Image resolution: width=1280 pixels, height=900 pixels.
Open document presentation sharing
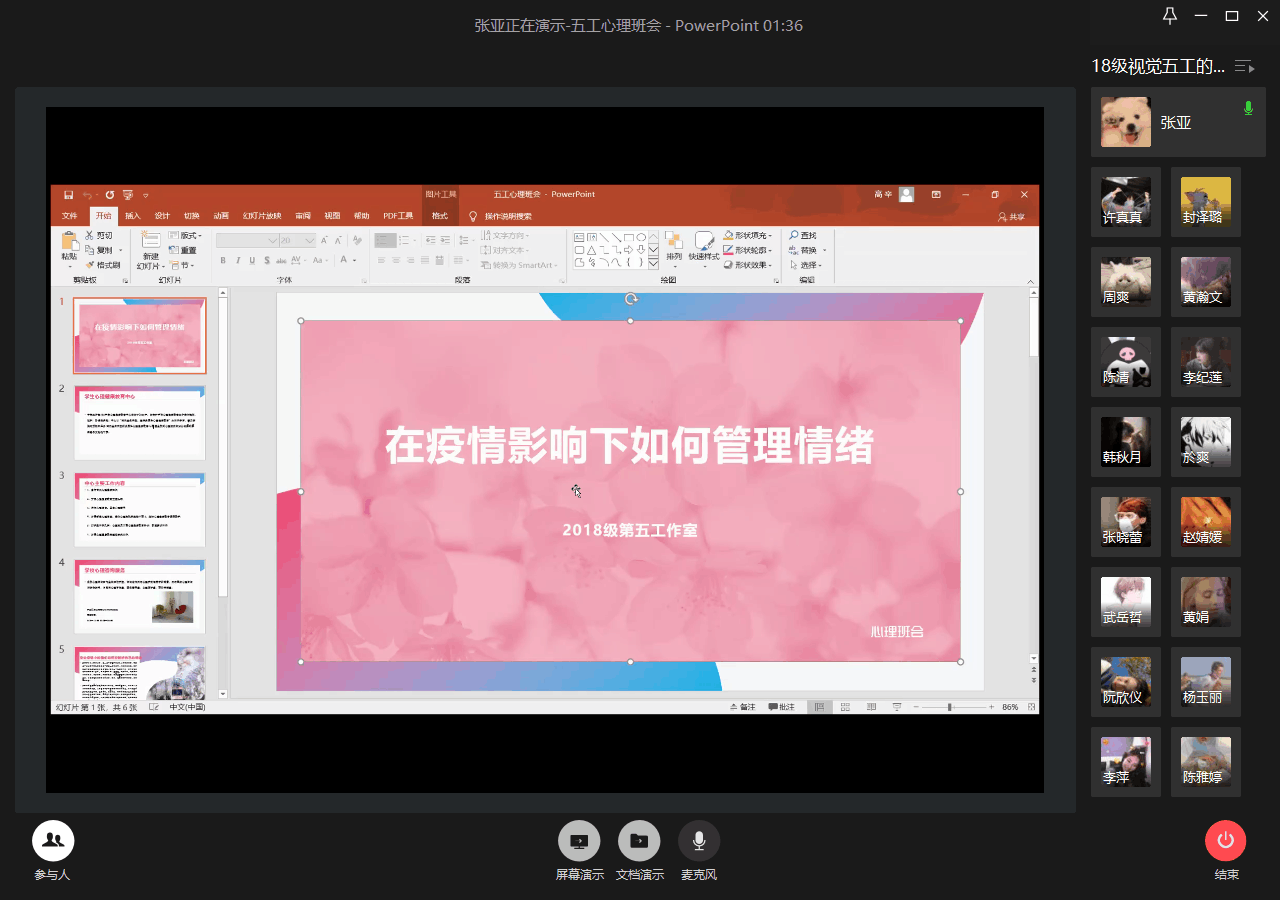coord(639,841)
